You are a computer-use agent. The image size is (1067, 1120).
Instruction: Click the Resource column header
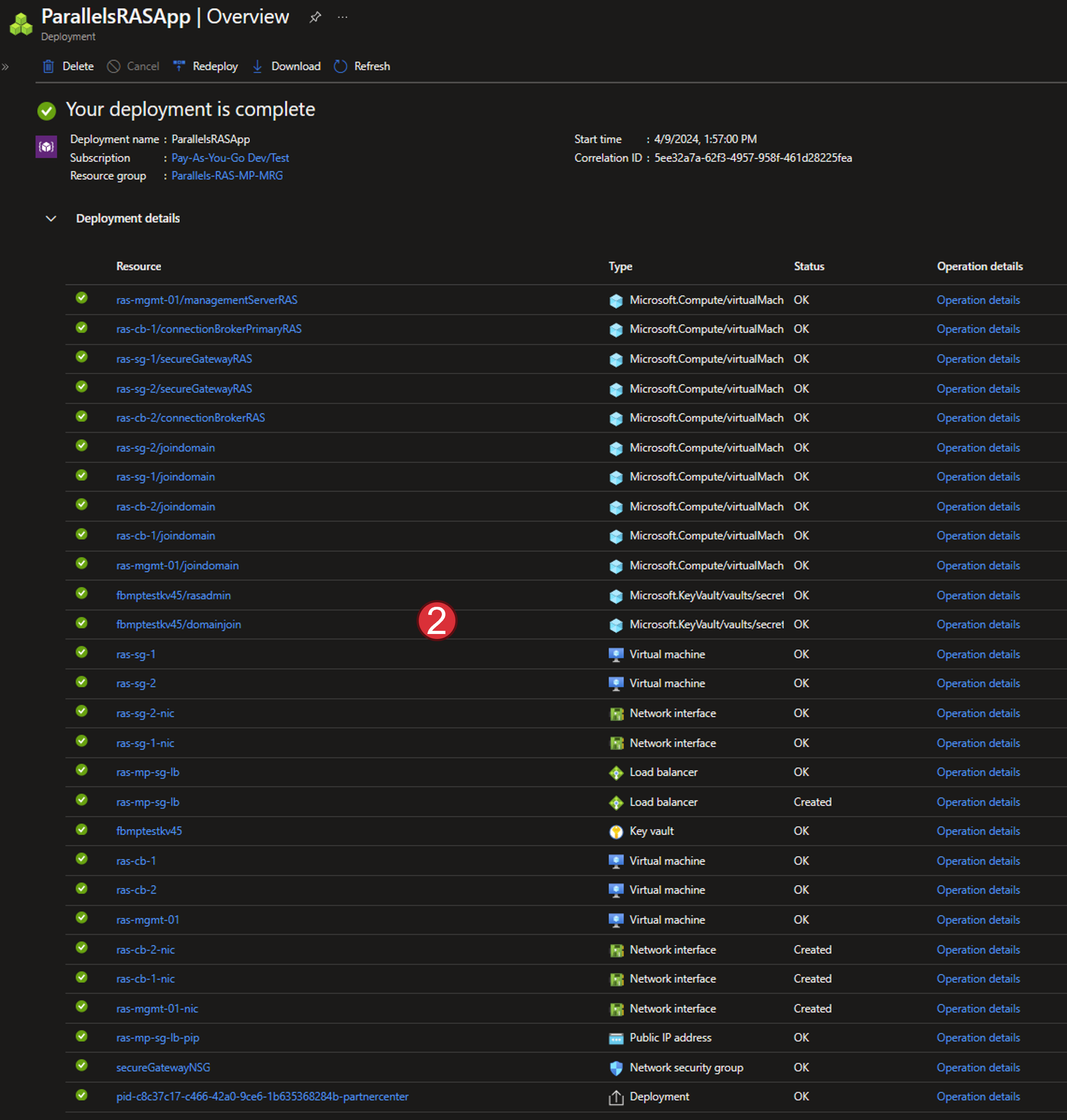coord(138,267)
